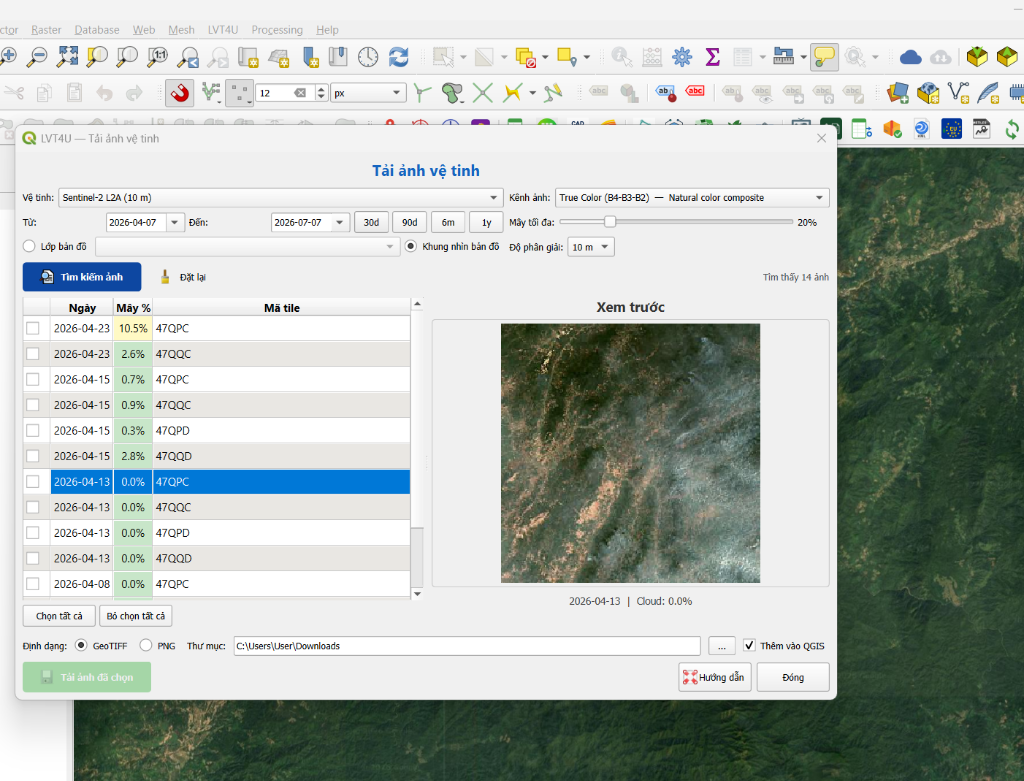Click the Refresh map canvas icon
This screenshot has height=781, width=1024.
(x=398, y=57)
